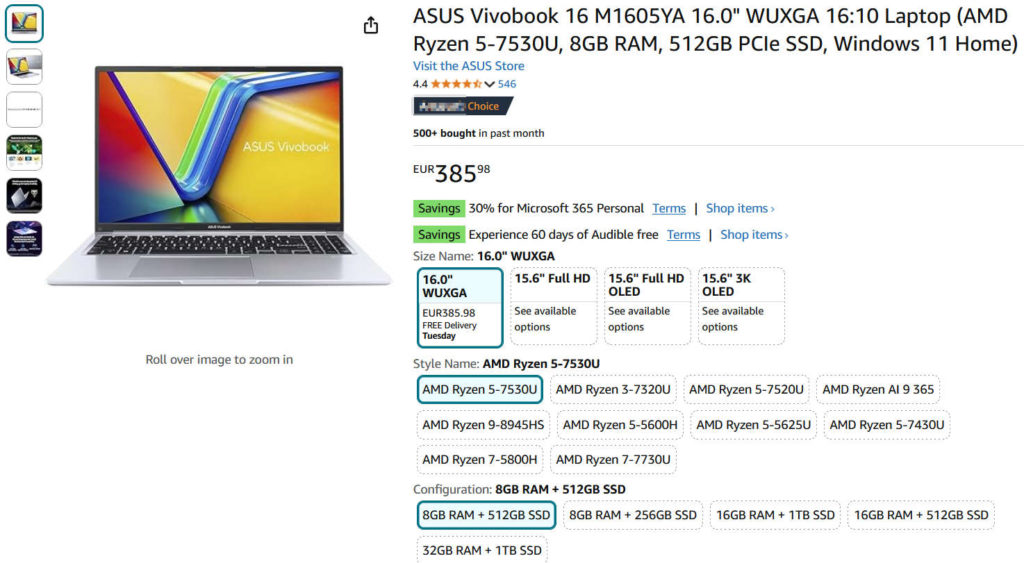Select AMD Ryzen 7-7730U style
The width and height of the screenshot is (1024, 563).
(x=613, y=460)
